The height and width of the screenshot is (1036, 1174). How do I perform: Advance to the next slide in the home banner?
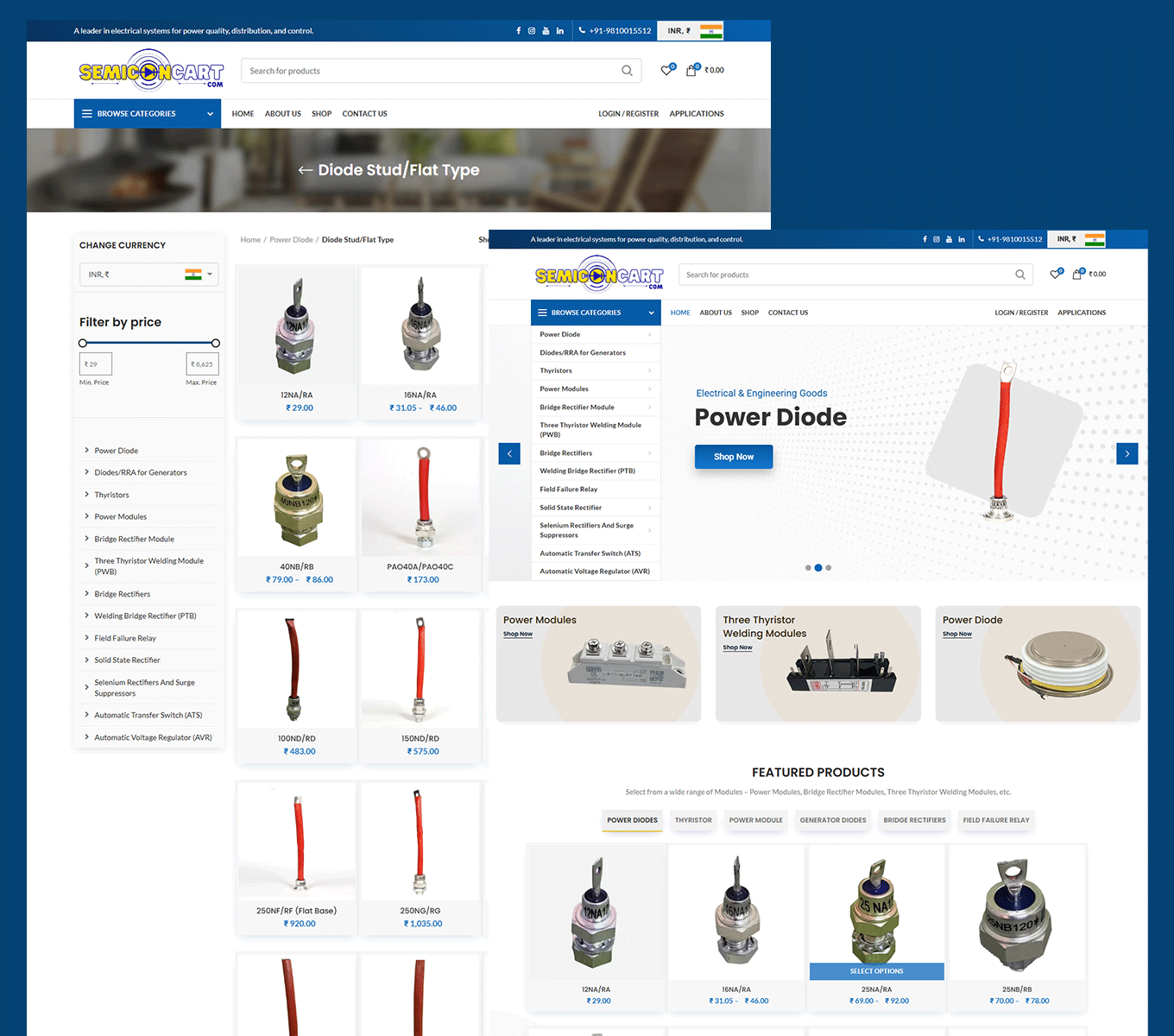(x=1127, y=453)
